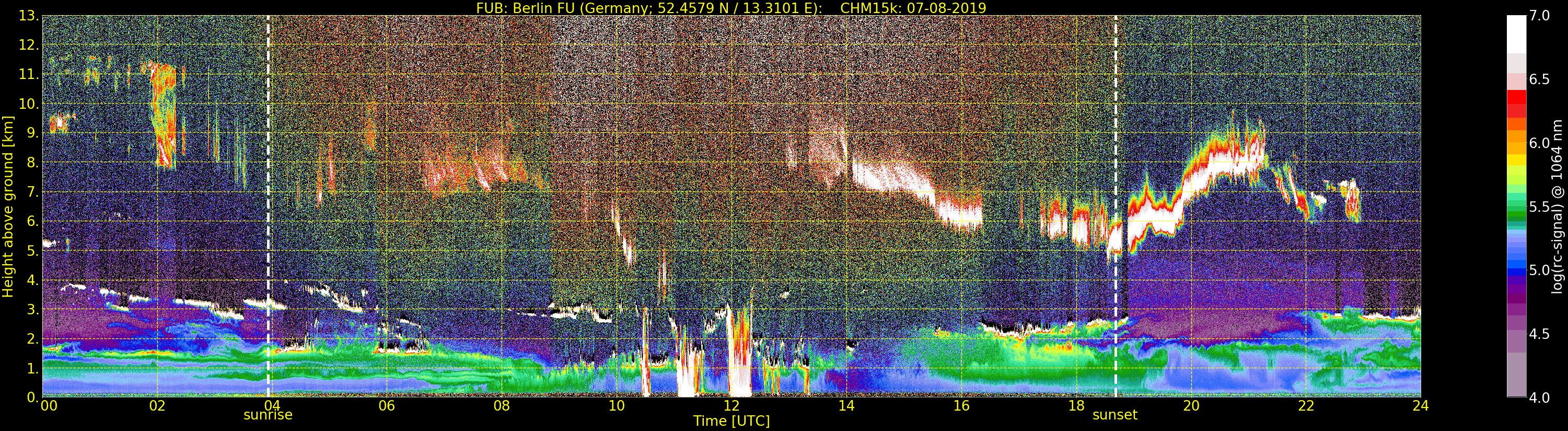The width and height of the screenshot is (1568, 431).
Task: Click the 'Height above ground [km]' axis label
Action: pyautogui.click(x=8, y=206)
